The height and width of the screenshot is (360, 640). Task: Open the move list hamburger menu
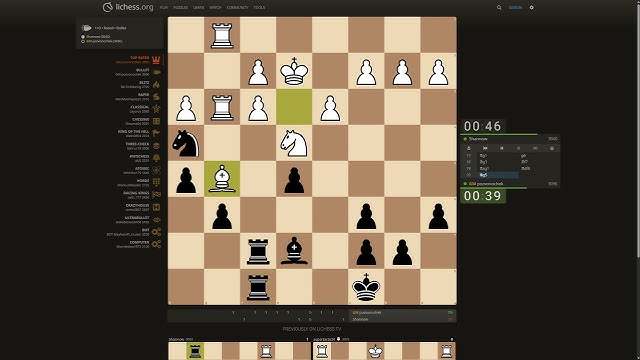coord(552,148)
